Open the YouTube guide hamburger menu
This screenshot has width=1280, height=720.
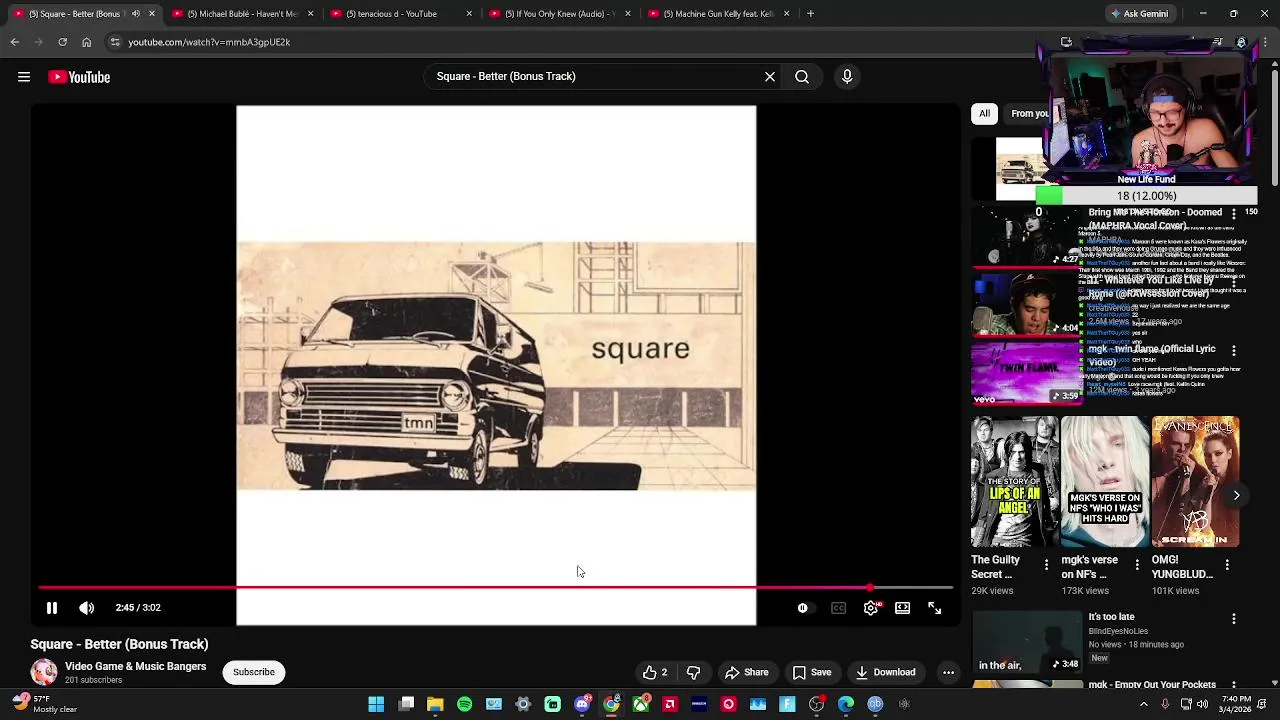24,77
